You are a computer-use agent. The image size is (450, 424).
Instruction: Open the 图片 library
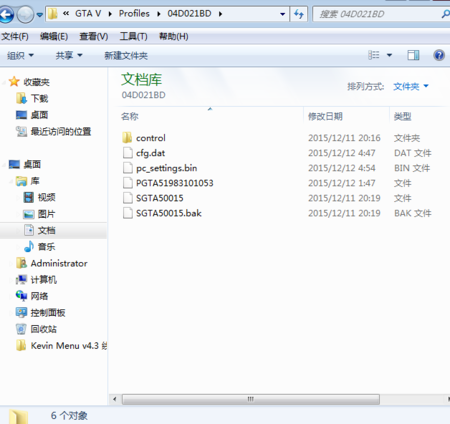click(46, 214)
